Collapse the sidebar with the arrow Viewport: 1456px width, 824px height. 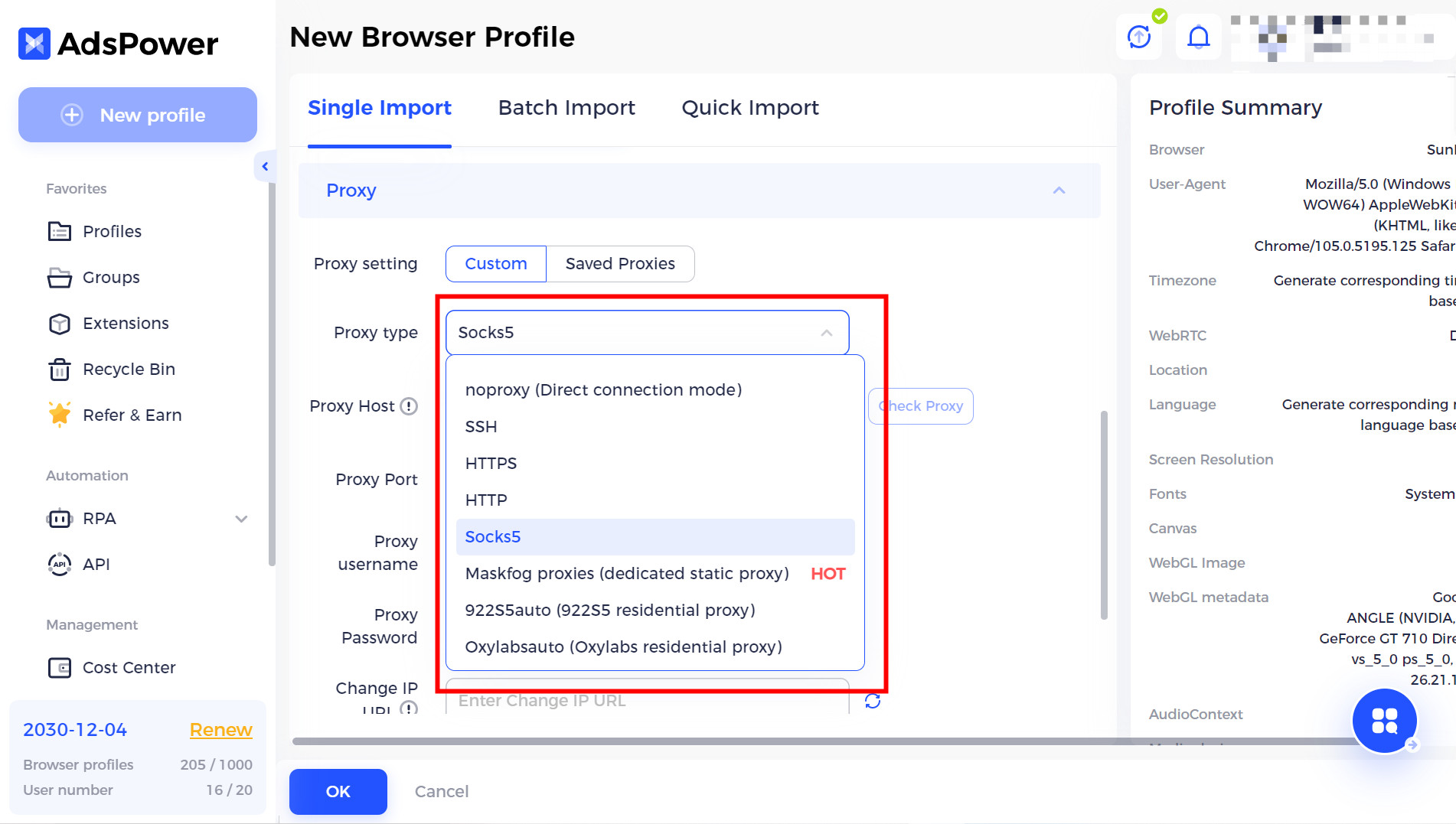coord(265,166)
